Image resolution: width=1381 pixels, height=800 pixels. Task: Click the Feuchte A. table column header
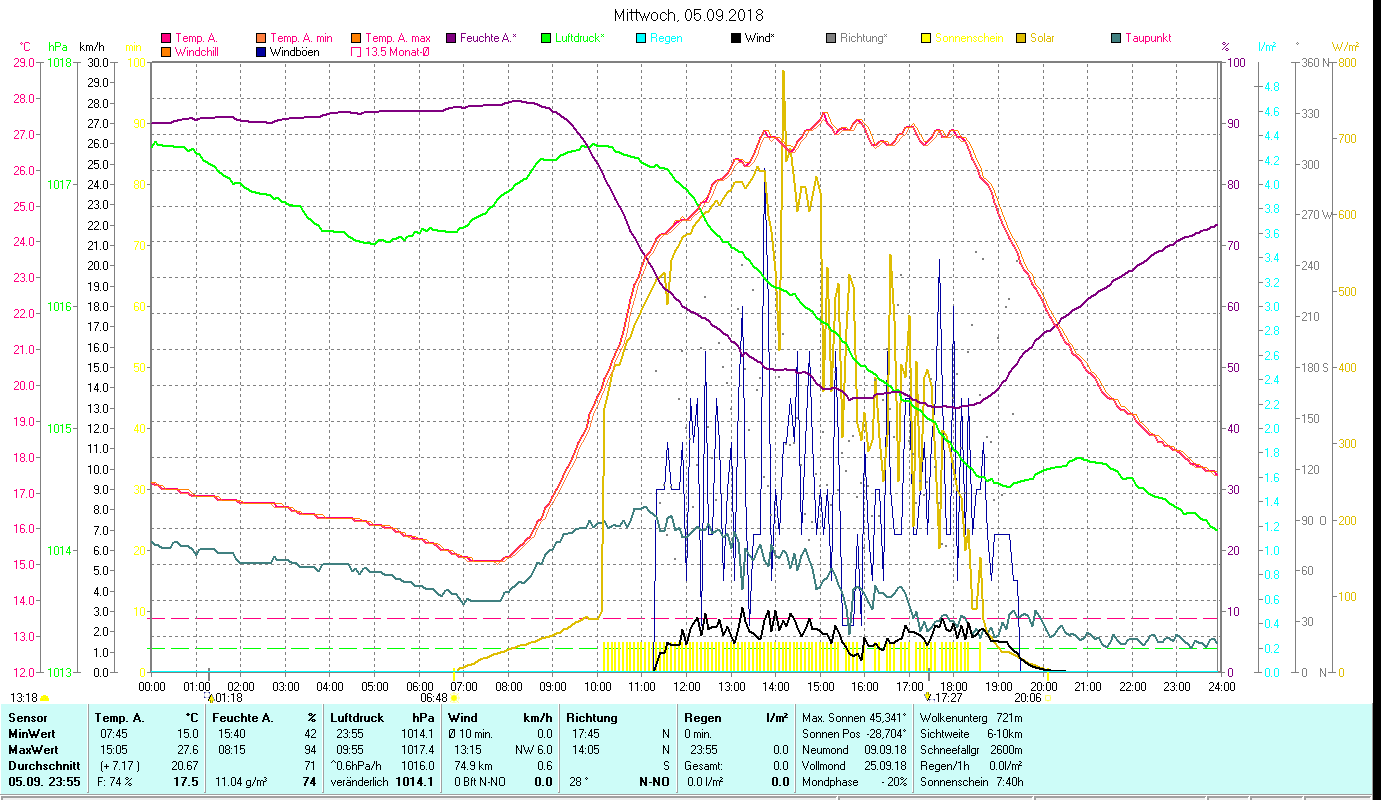[x=244, y=718]
